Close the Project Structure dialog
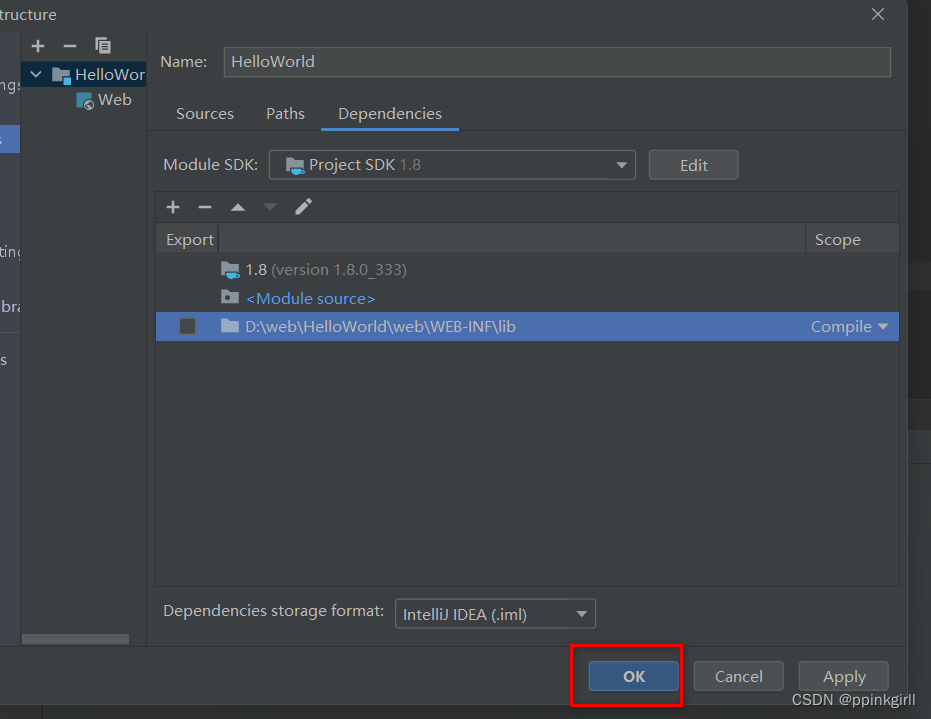Viewport: 931px width, 719px height. pyautogui.click(x=878, y=14)
